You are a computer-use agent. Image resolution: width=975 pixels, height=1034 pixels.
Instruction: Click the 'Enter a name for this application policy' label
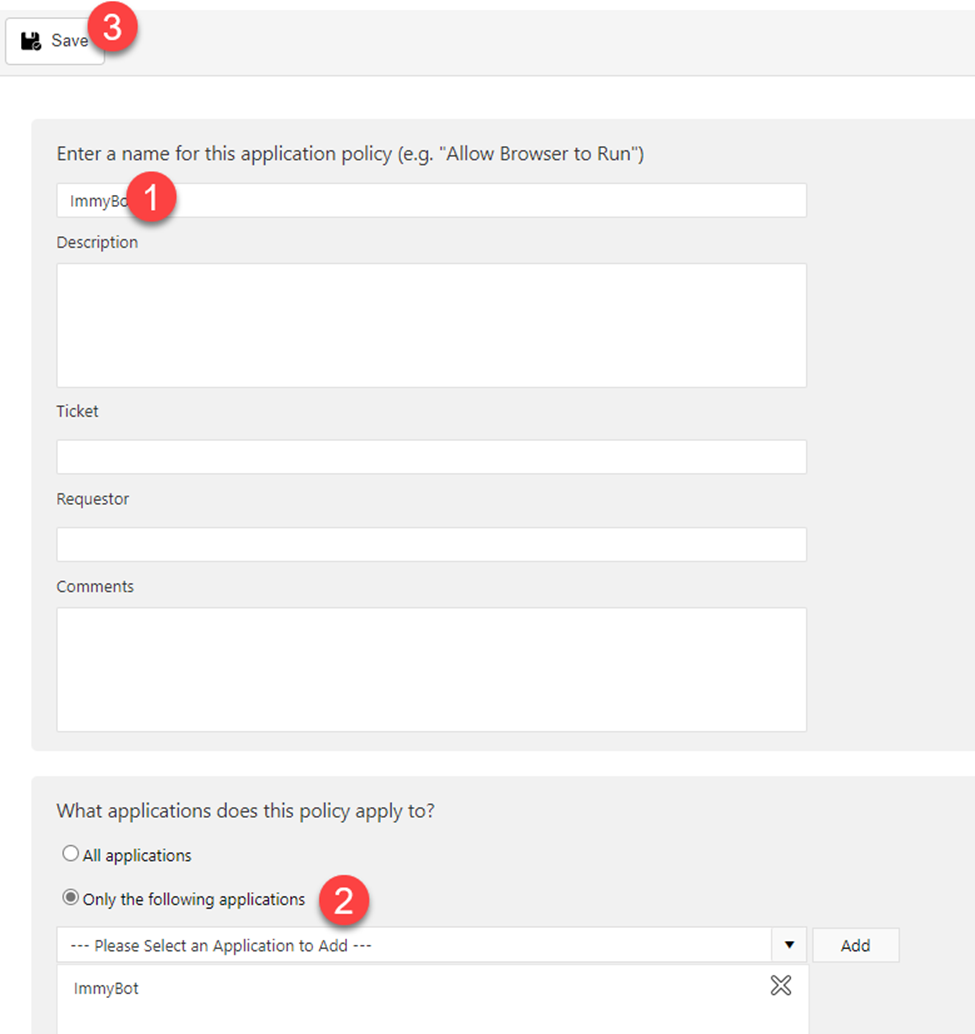(x=350, y=154)
